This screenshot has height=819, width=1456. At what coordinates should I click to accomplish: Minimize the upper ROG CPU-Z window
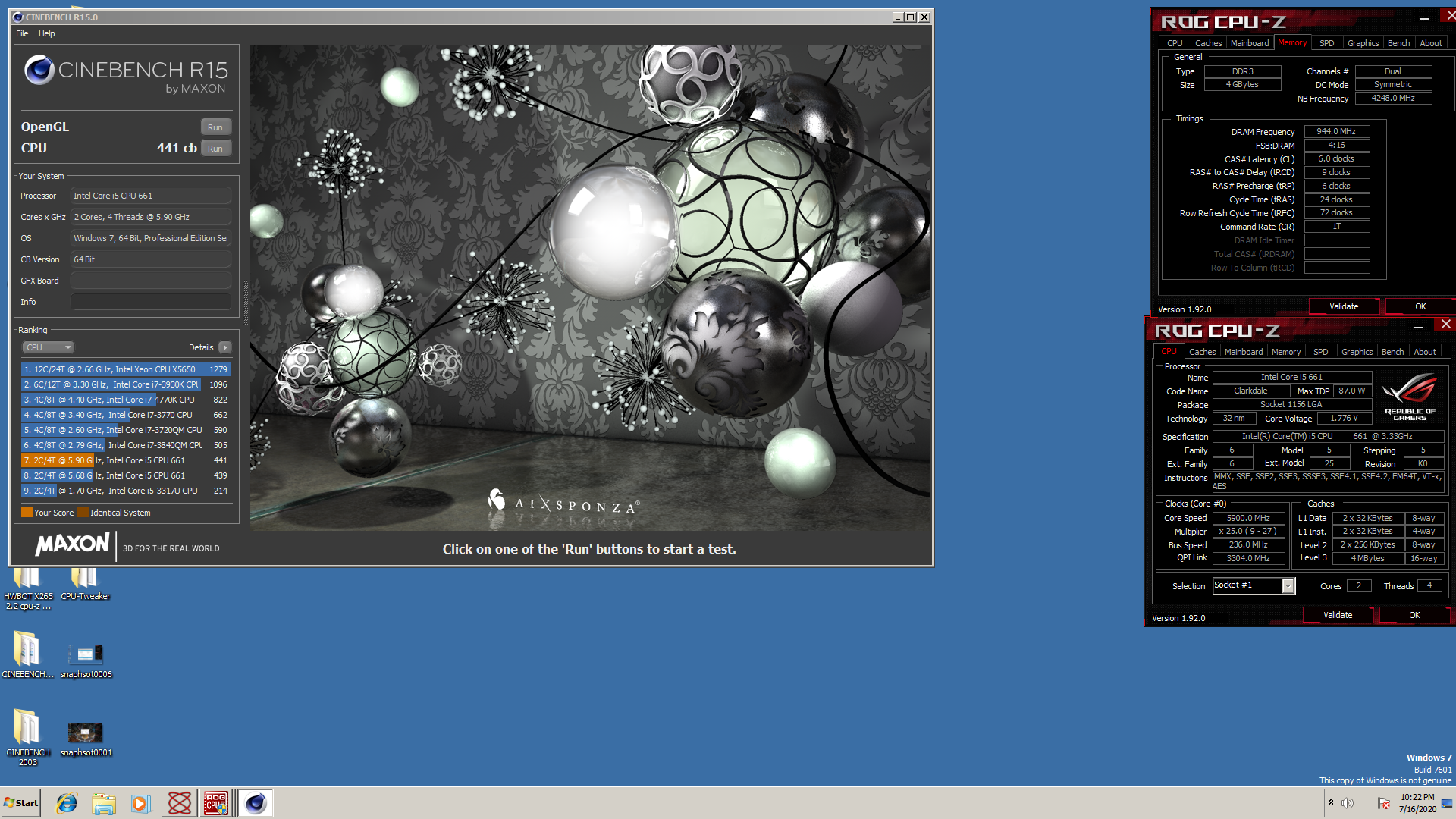coord(1425,19)
